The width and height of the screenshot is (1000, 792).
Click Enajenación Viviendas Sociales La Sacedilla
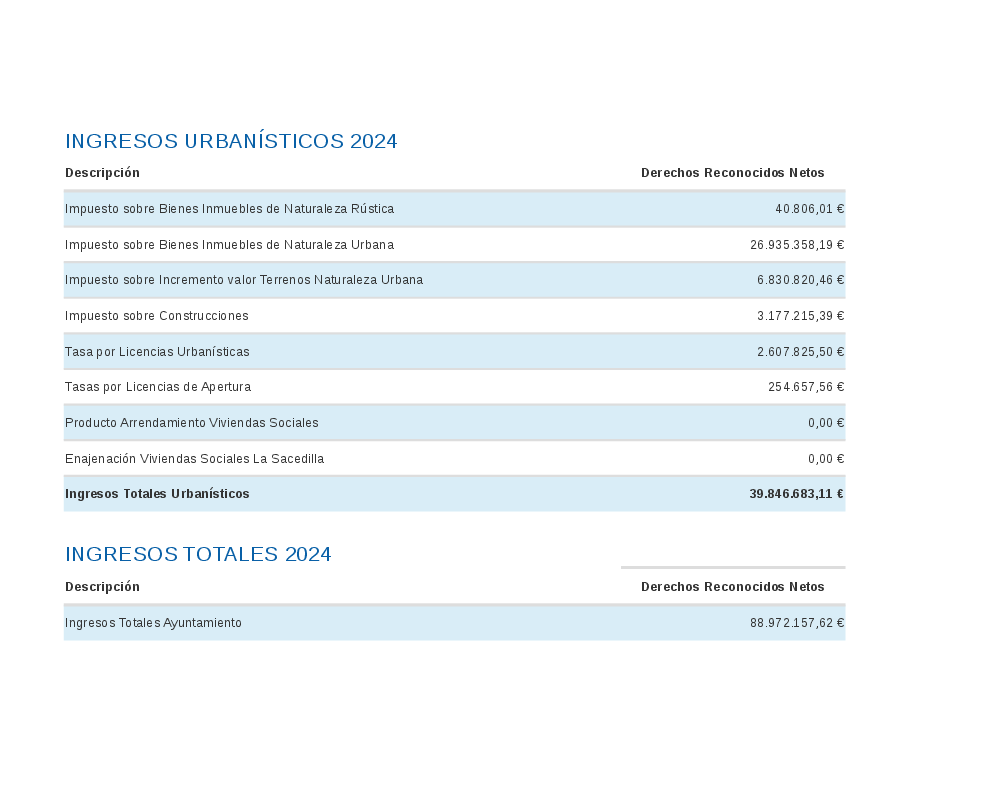point(194,459)
